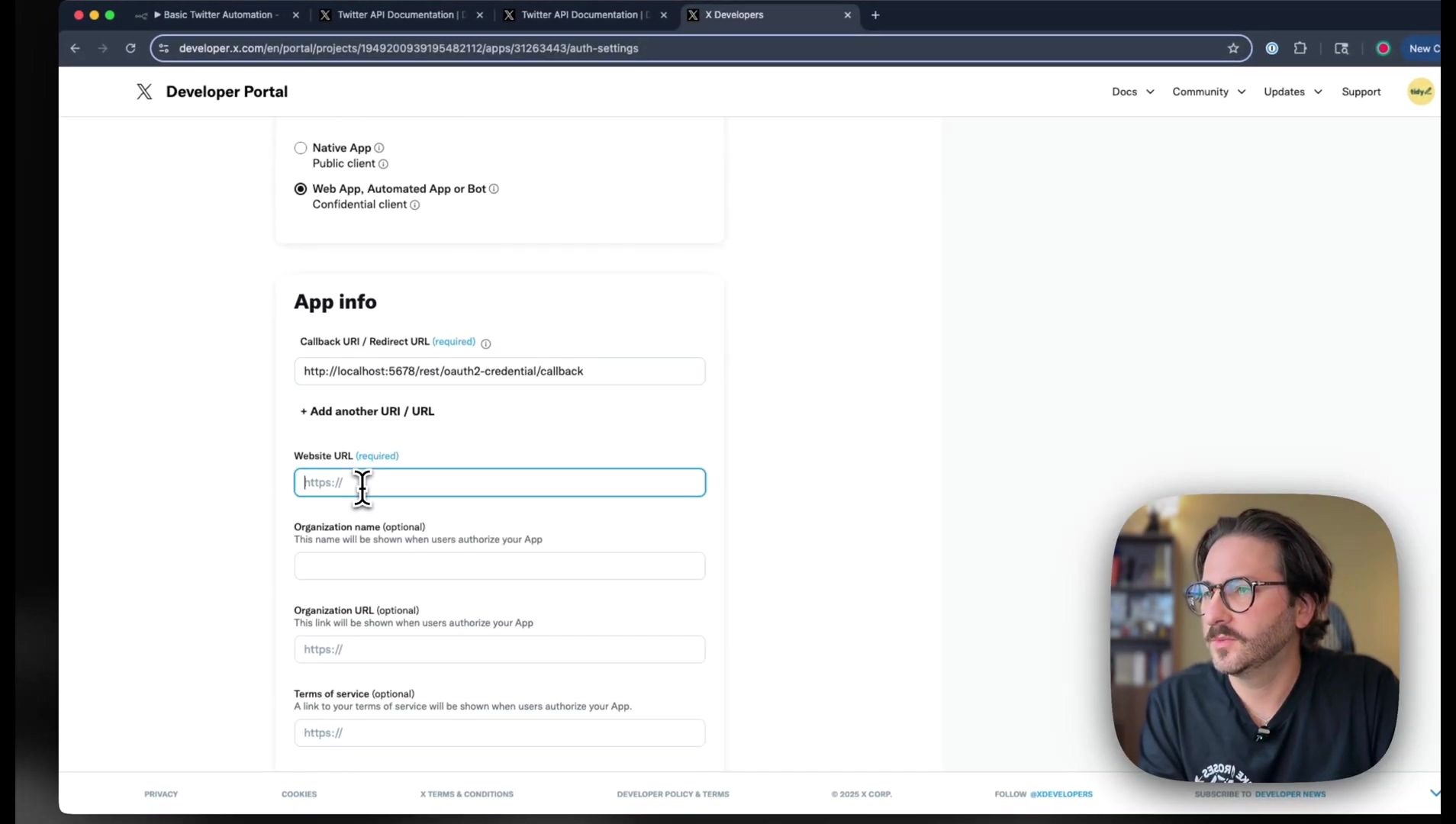Switch to Basic Twitter Automation tab
The width and height of the screenshot is (1456, 824).
coord(217,14)
